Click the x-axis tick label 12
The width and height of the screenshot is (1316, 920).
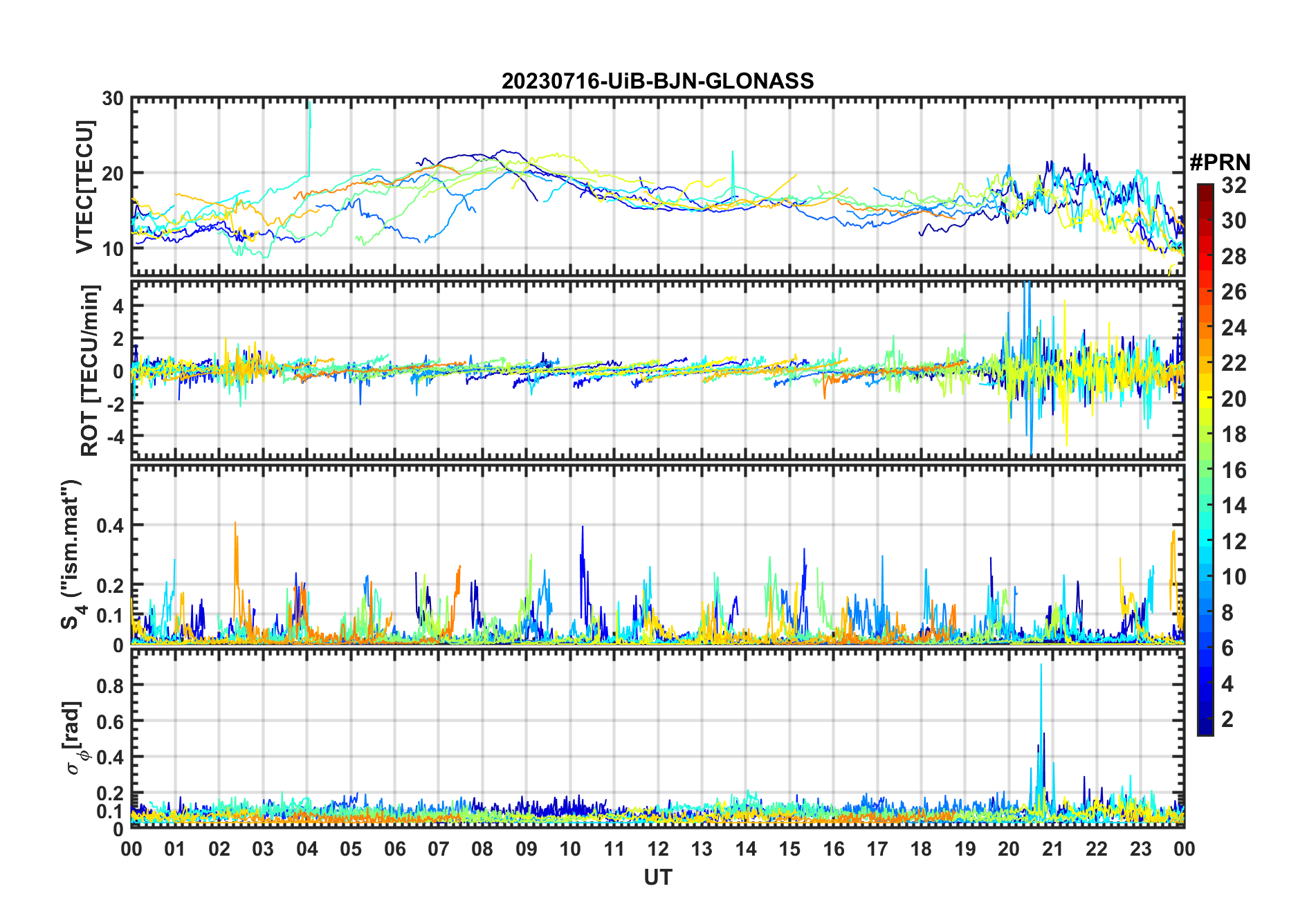658,849
